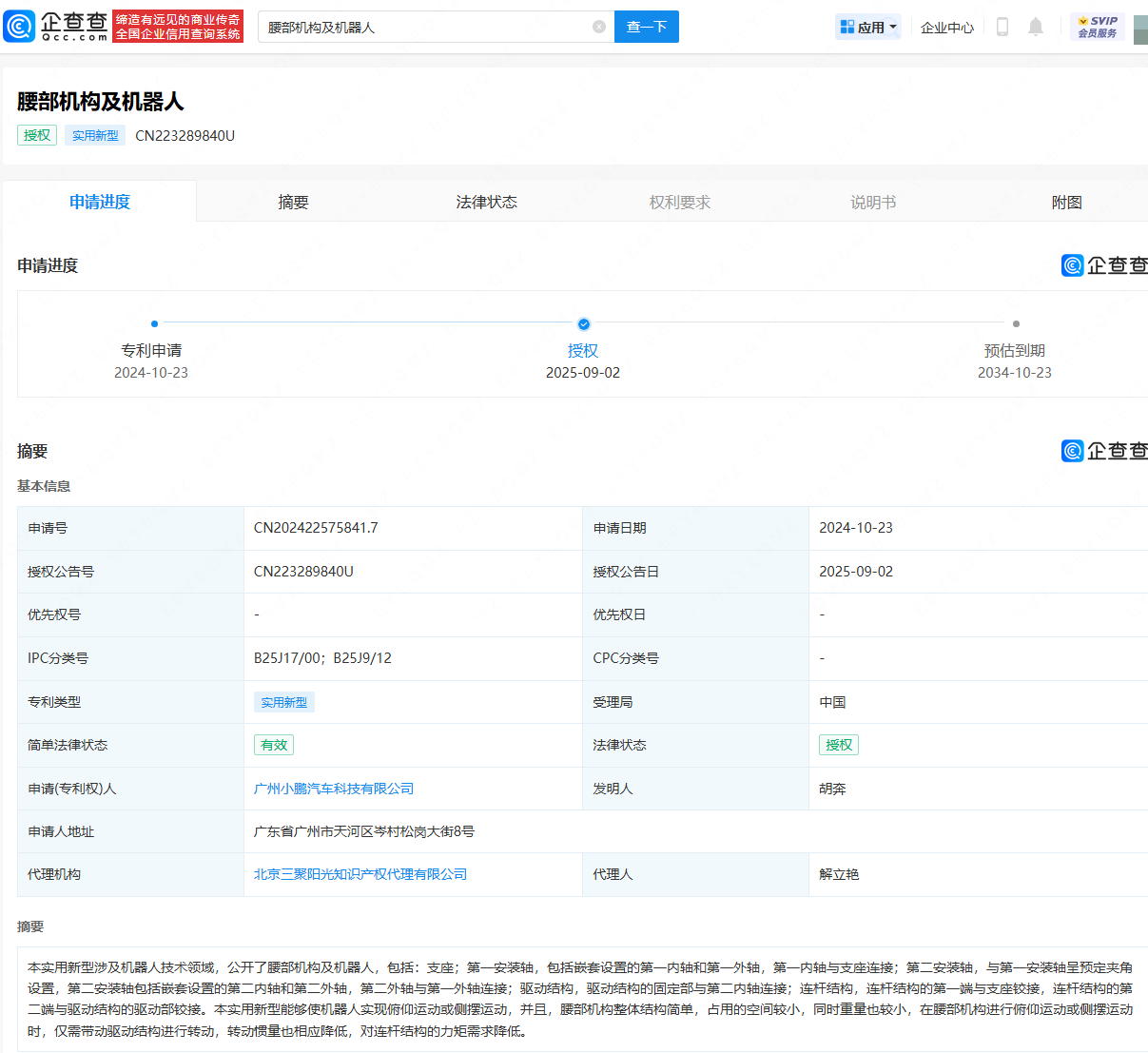1148x1053 pixels.
Task: Switch to the 说明书 tab
Action: (x=873, y=202)
